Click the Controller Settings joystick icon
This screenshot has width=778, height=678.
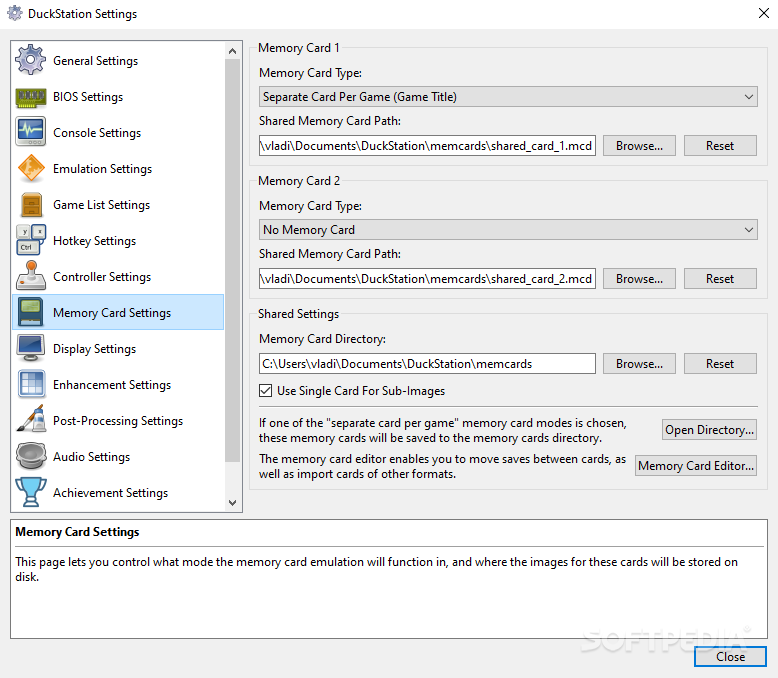coord(31,276)
